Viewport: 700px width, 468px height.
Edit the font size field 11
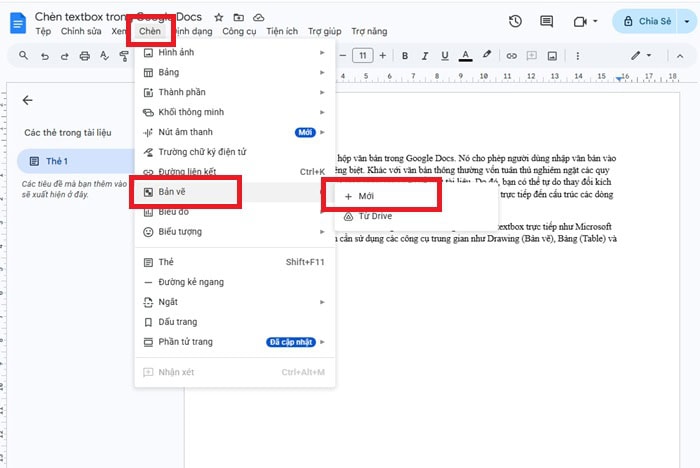click(362, 56)
